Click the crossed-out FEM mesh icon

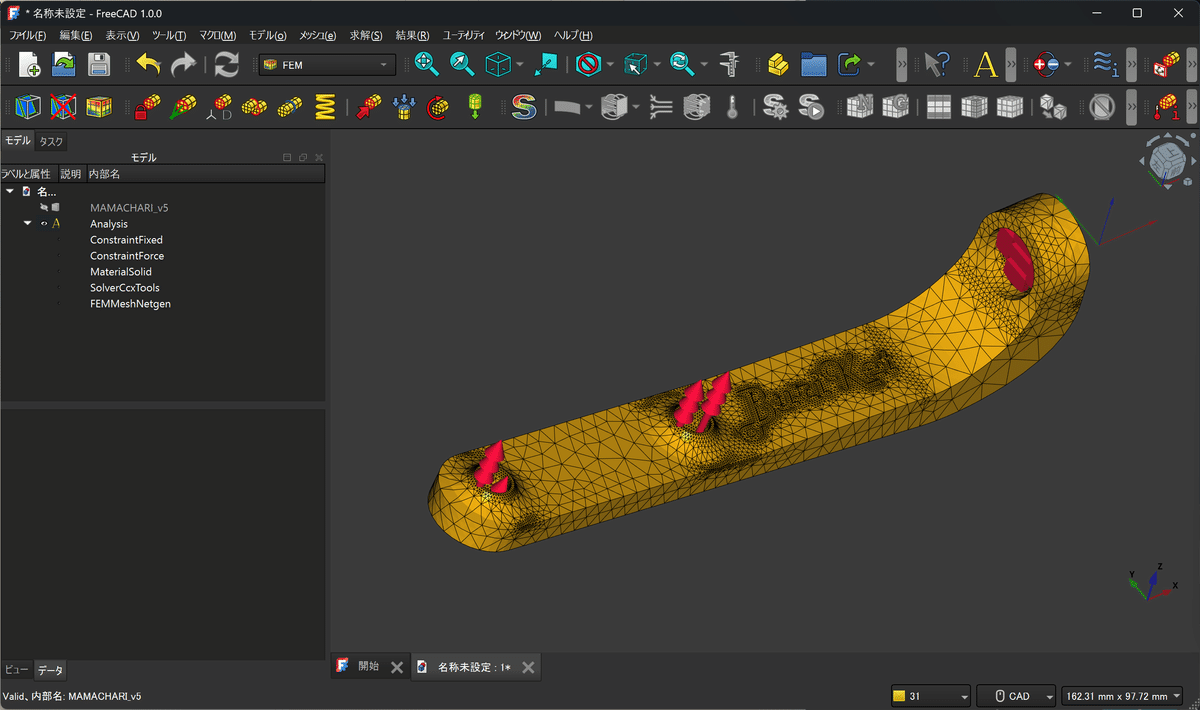64,106
